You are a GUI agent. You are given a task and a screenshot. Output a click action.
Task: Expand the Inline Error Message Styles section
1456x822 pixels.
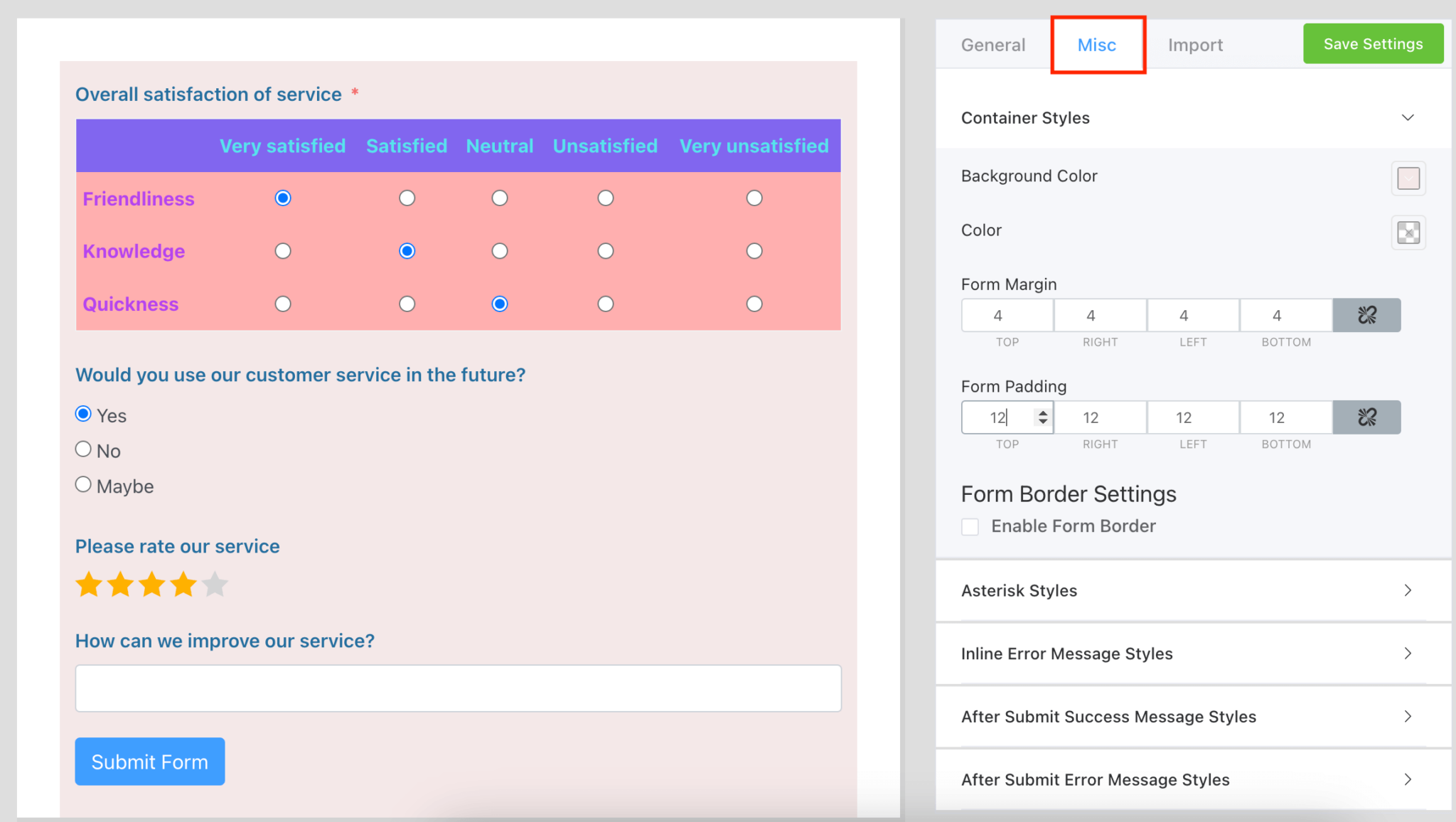pyautogui.click(x=1408, y=653)
